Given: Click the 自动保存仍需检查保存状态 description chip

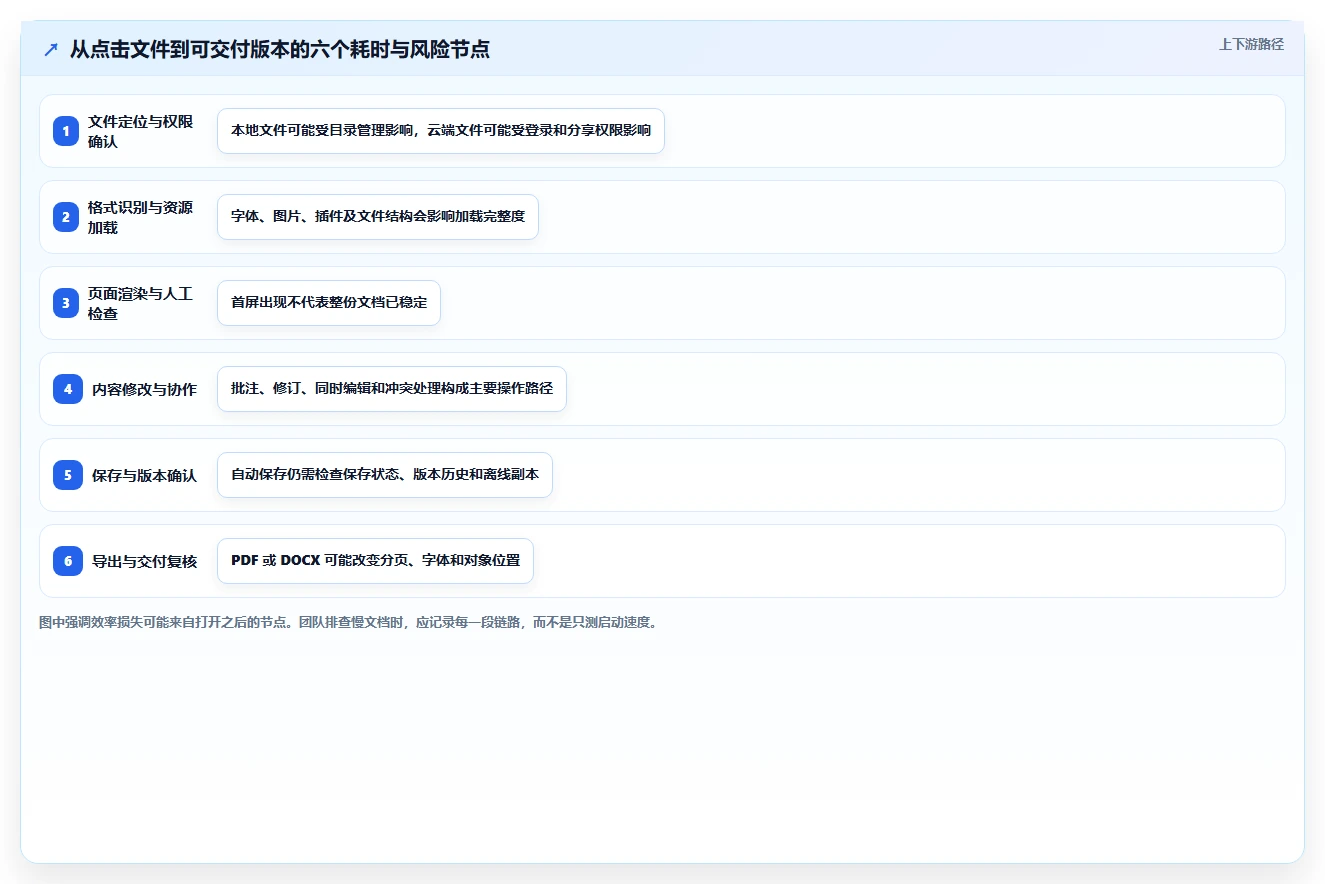Looking at the screenshot, I should coord(385,475).
